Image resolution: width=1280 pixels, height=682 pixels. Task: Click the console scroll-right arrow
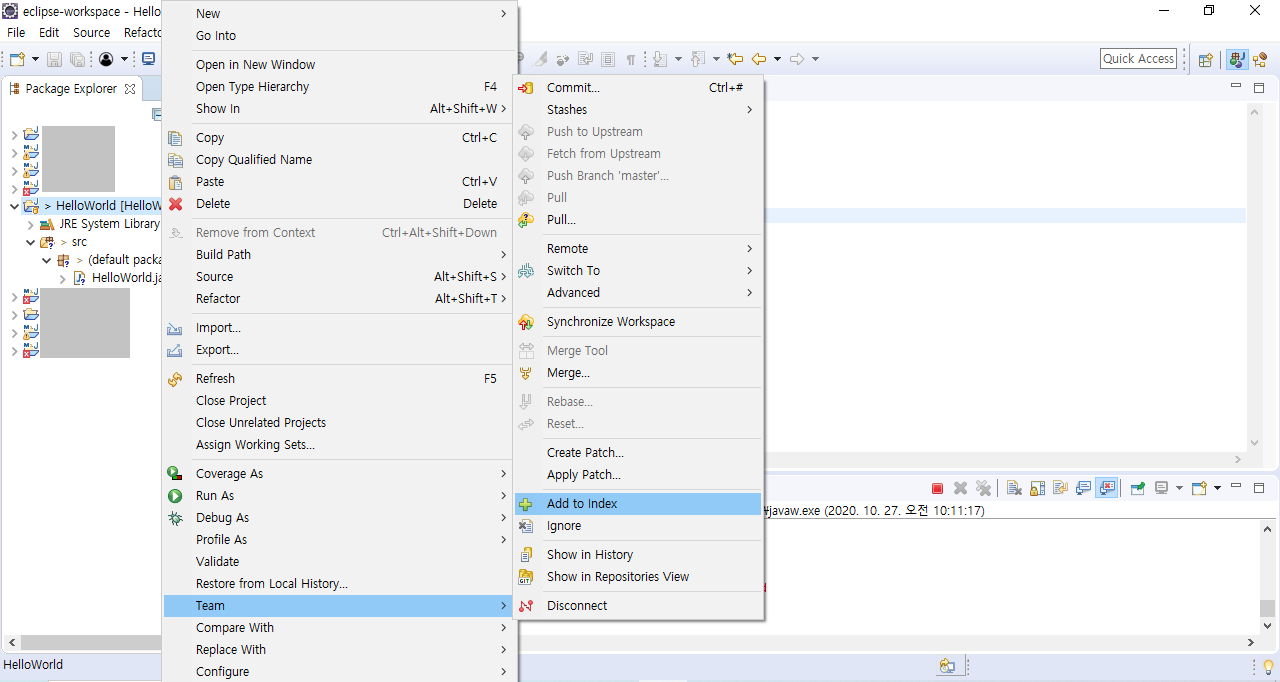click(x=1251, y=643)
